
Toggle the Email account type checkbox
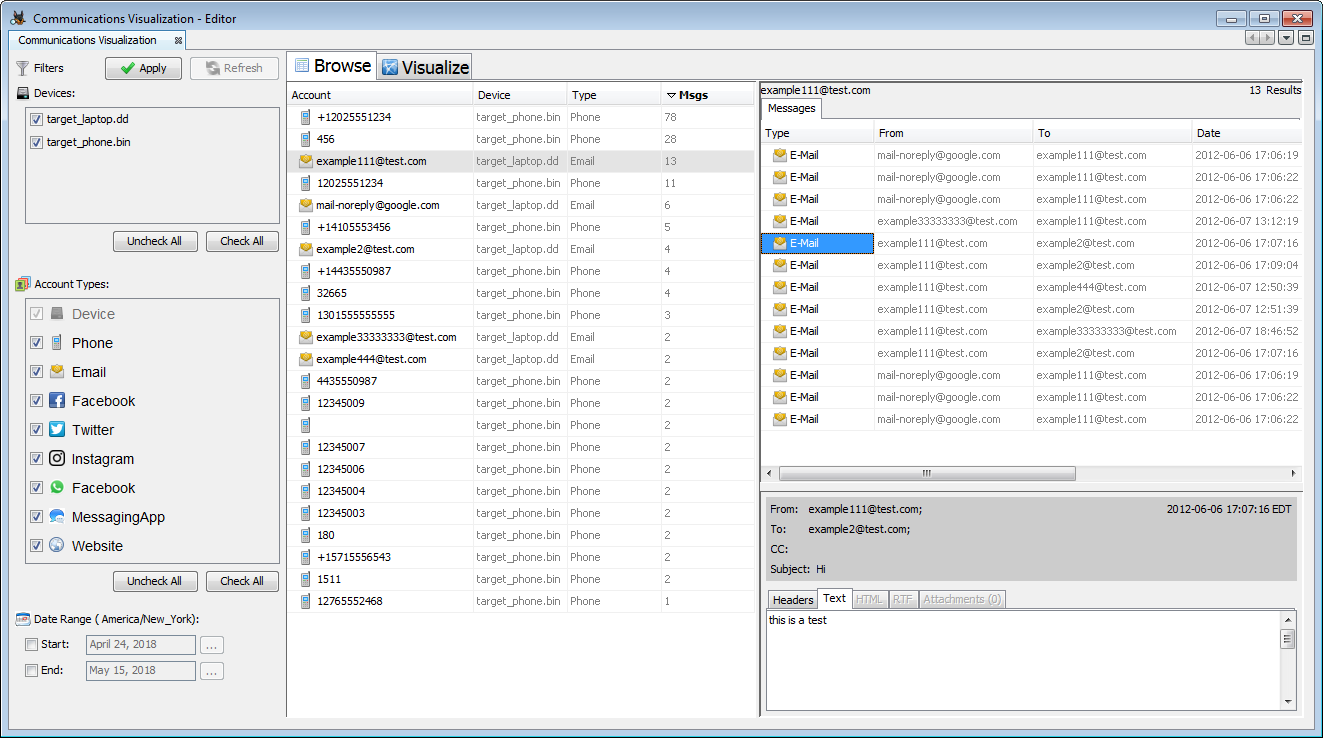point(36,372)
